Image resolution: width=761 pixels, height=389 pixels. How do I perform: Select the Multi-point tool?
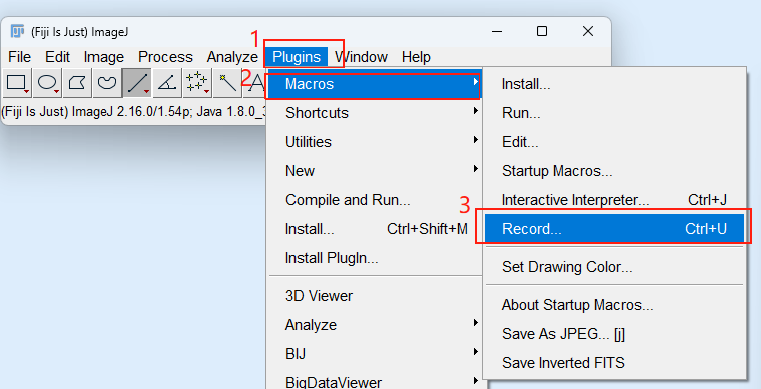coord(197,83)
